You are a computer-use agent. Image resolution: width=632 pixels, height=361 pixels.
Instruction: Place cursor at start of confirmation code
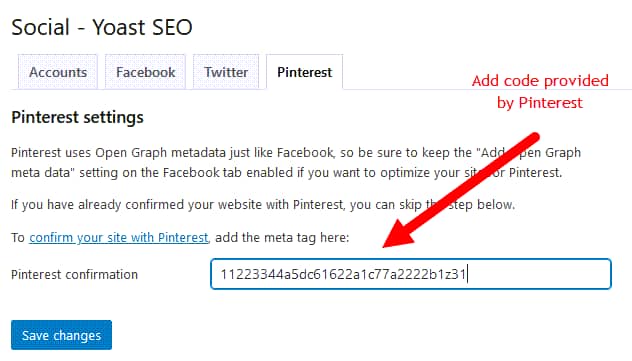[x=221, y=274]
